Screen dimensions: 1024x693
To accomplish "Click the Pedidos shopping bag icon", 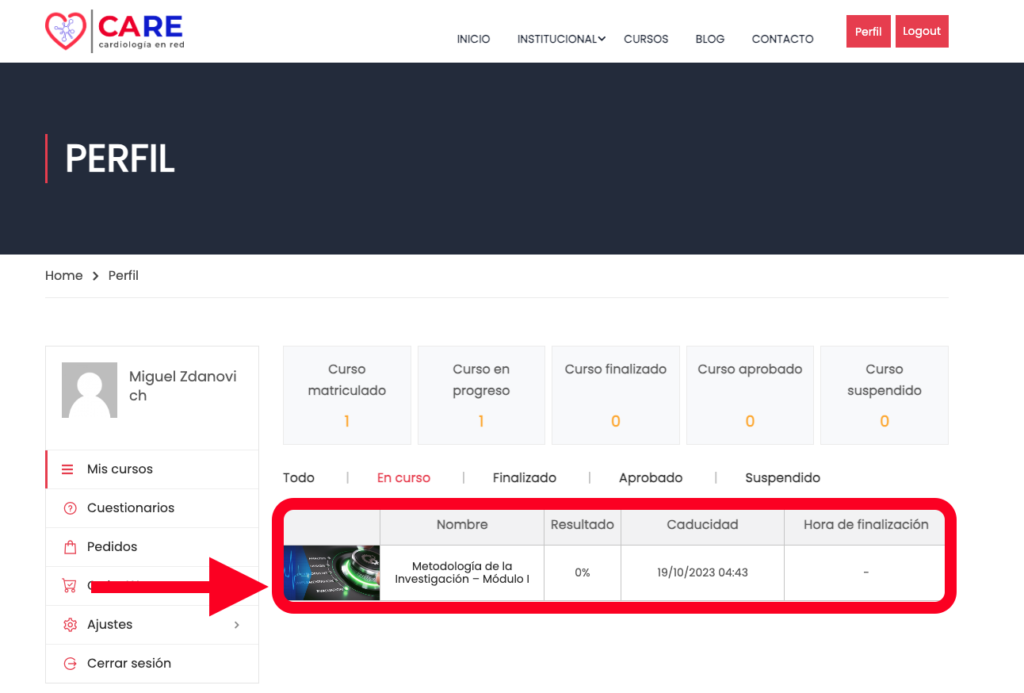I will (x=69, y=547).
